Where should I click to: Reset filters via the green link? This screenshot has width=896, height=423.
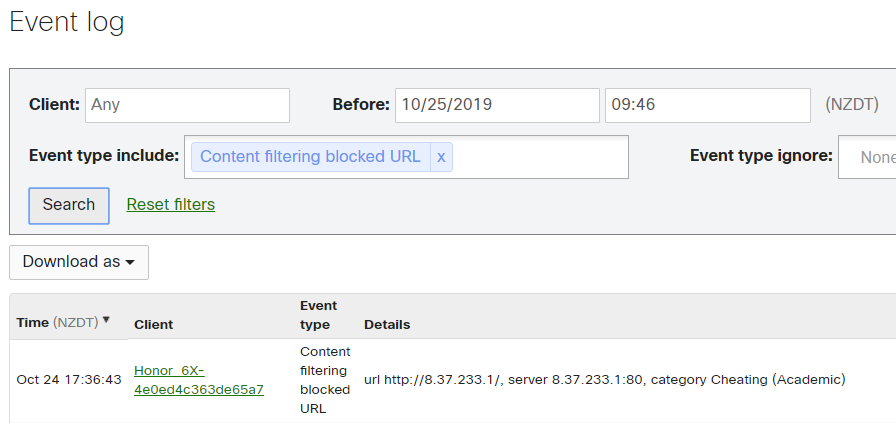(170, 205)
